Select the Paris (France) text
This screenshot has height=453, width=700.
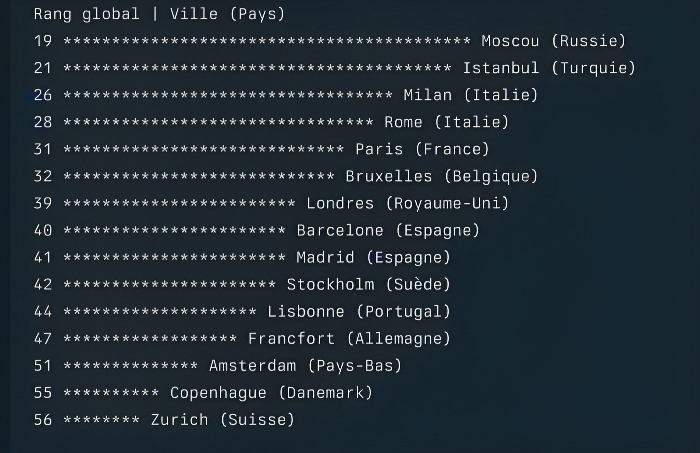pyautogui.click(x=422, y=149)
